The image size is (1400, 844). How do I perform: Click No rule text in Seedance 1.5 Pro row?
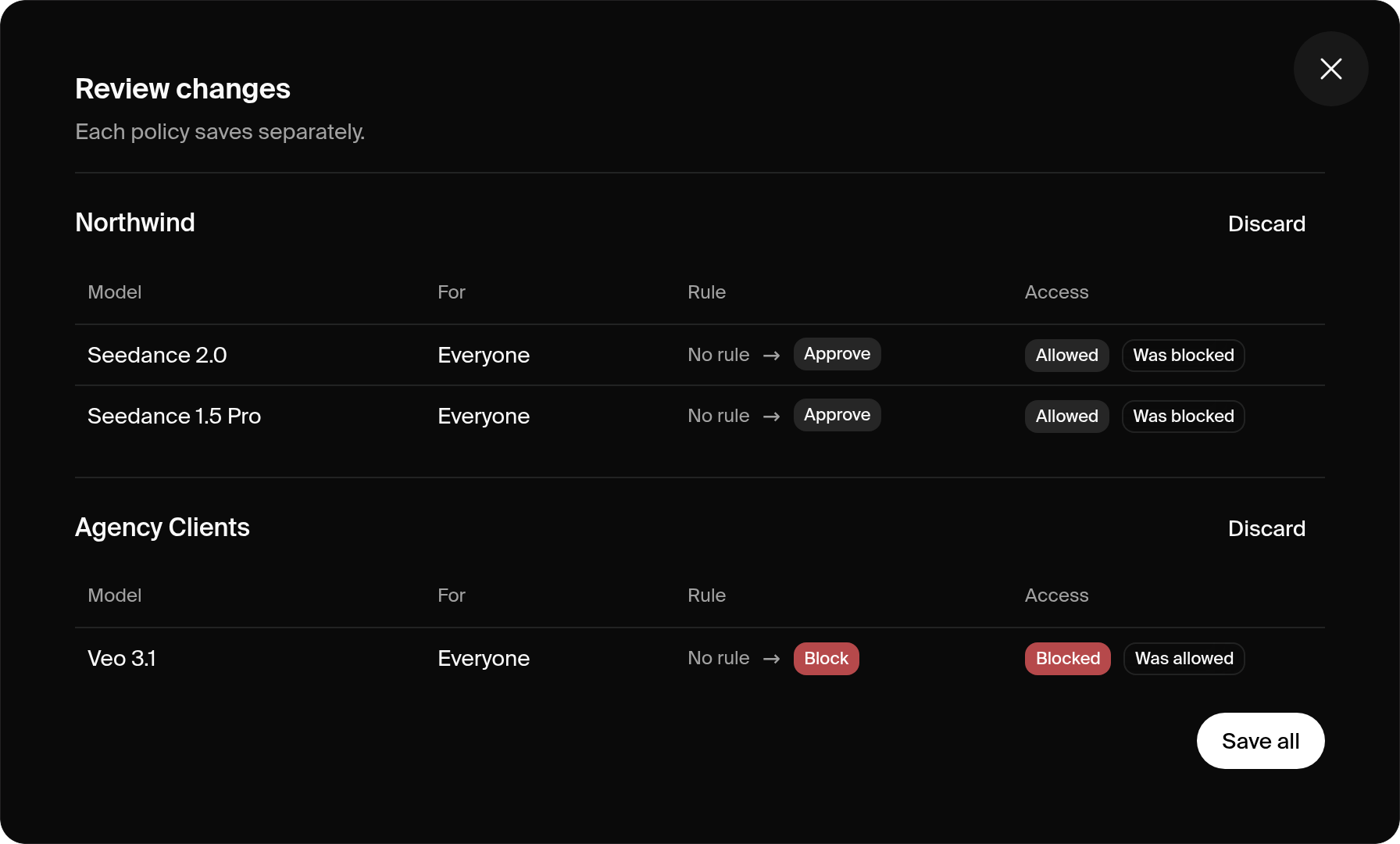tap(719, 416)
